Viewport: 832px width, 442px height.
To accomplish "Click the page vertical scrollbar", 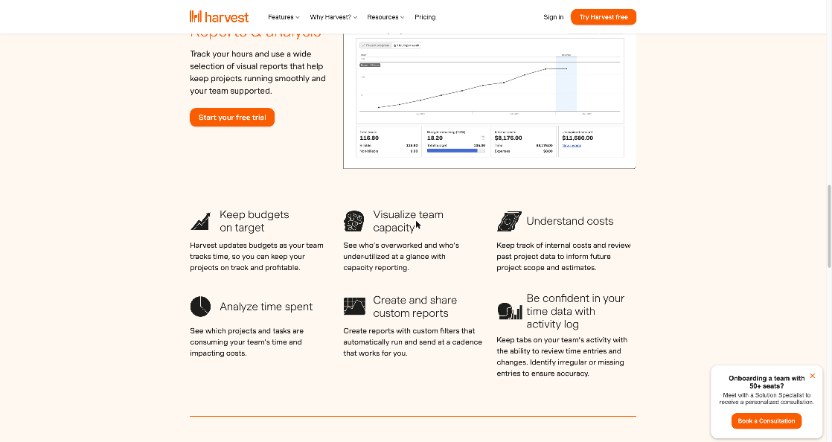I will (828, 226).
